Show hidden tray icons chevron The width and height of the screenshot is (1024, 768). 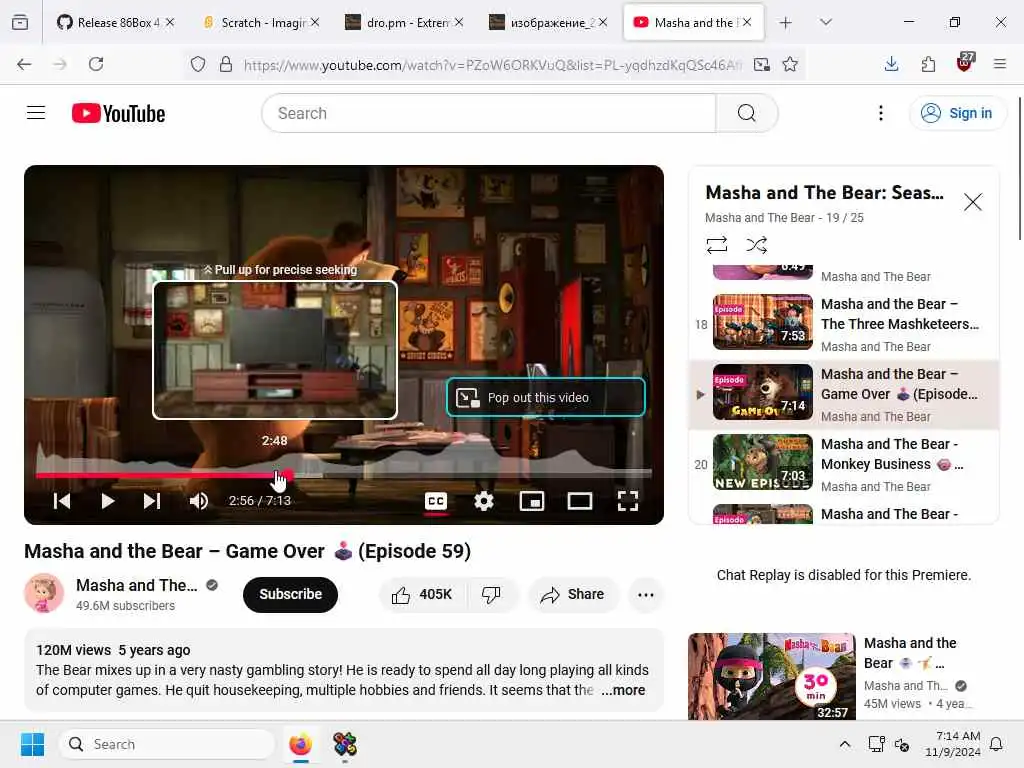click(844, 744)
